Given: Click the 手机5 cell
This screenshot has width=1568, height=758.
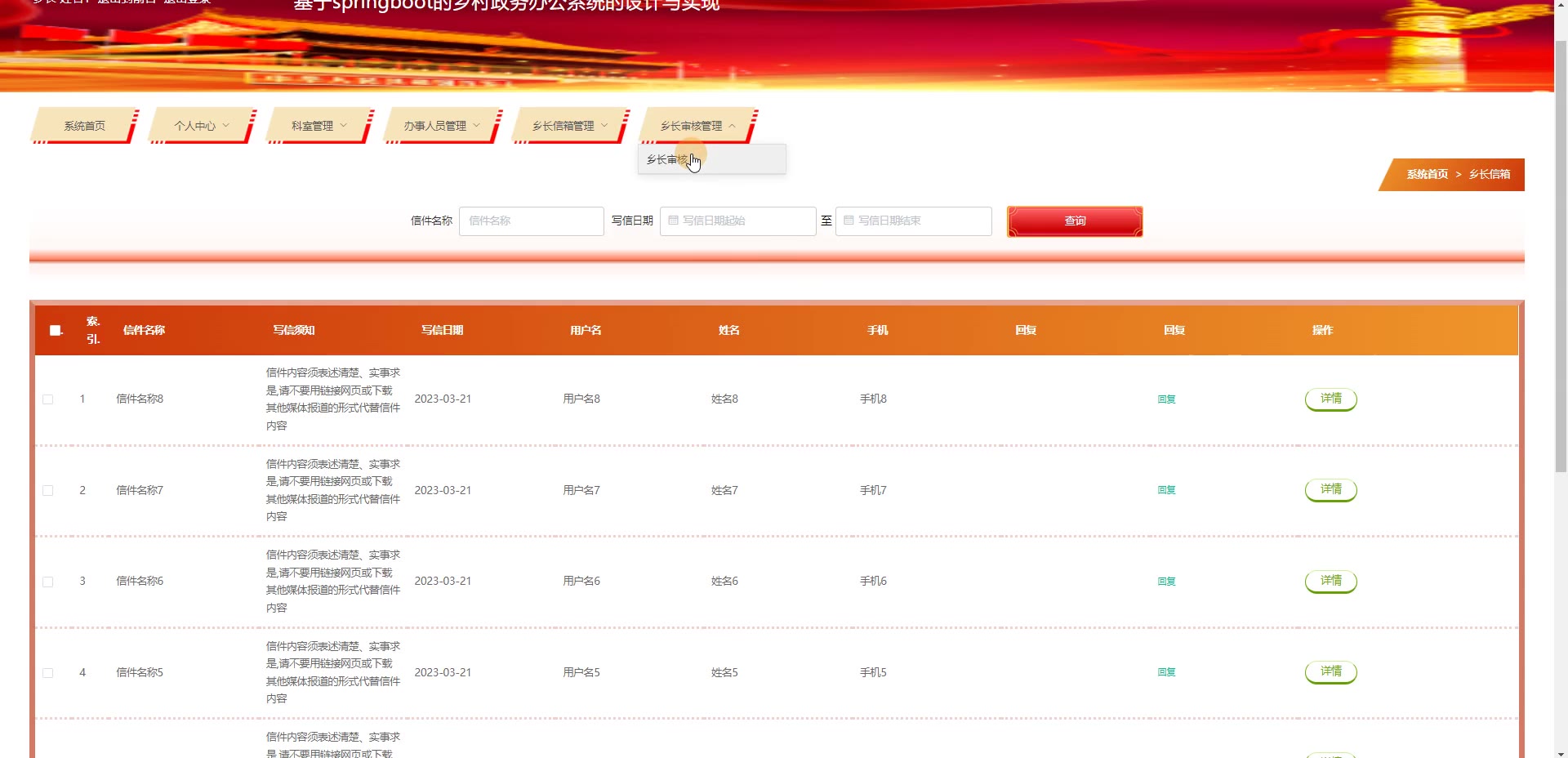Looking at the screenshot, I should tap(873, 672).
